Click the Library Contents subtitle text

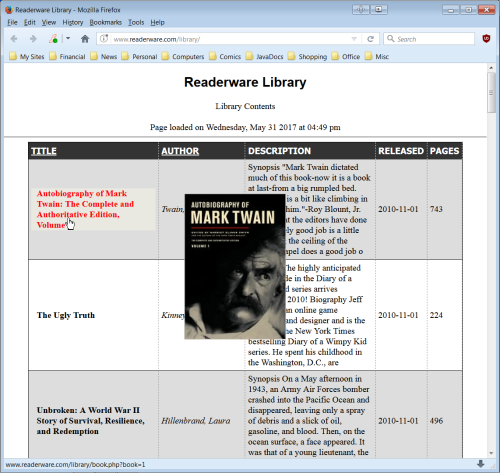(x=245, y=106)
